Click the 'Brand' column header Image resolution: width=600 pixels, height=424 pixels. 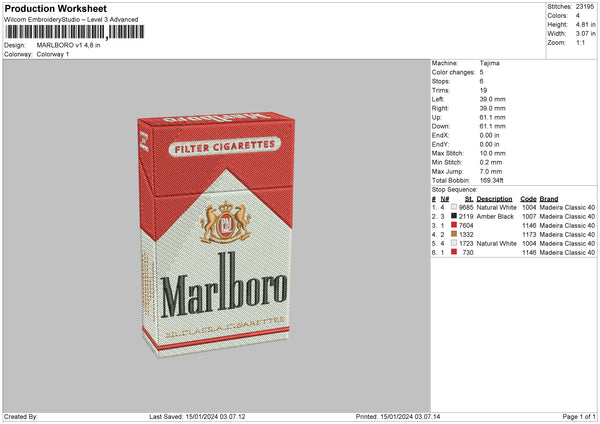tap(549, 199)
